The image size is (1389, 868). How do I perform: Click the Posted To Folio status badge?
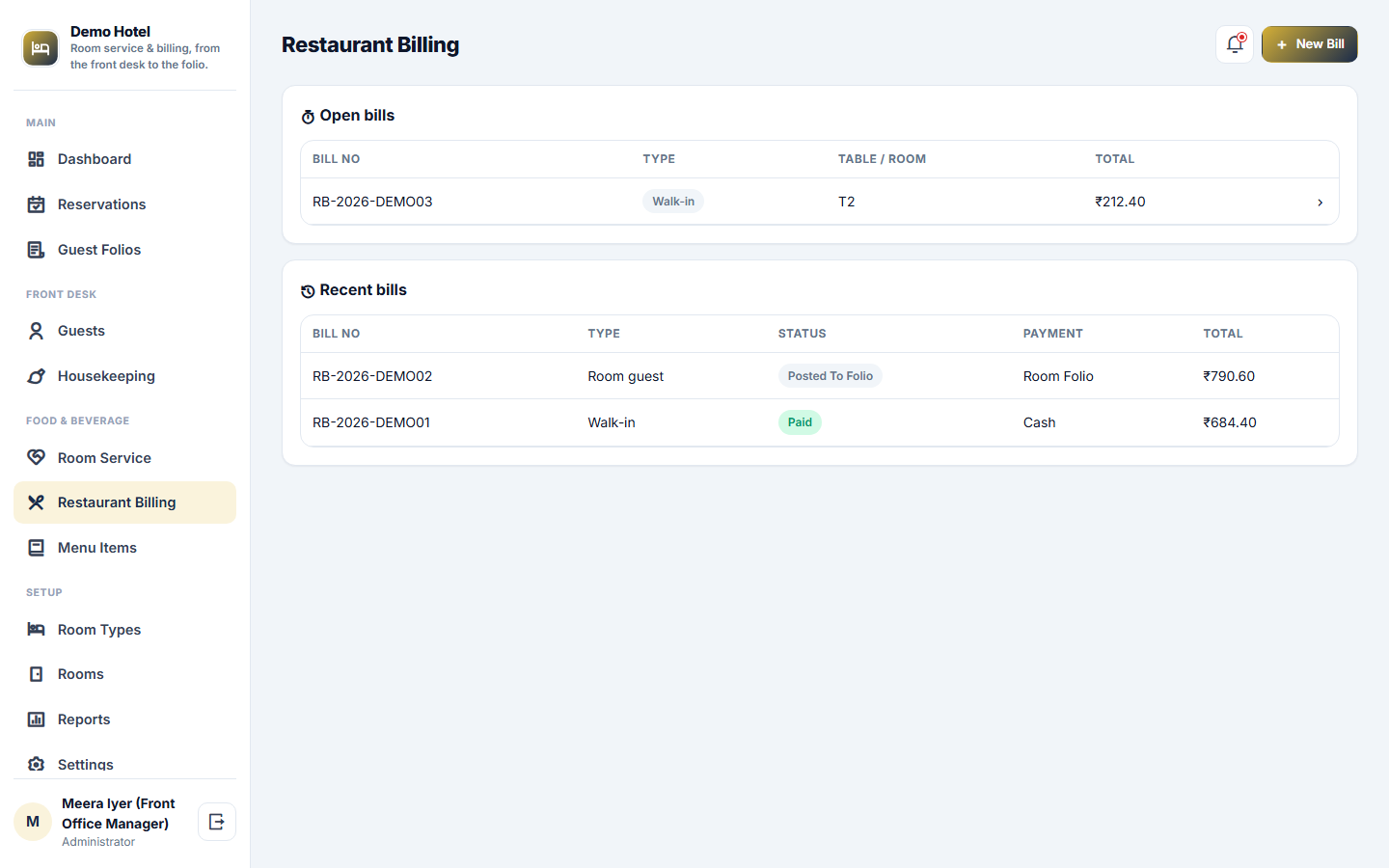point(831,376)
